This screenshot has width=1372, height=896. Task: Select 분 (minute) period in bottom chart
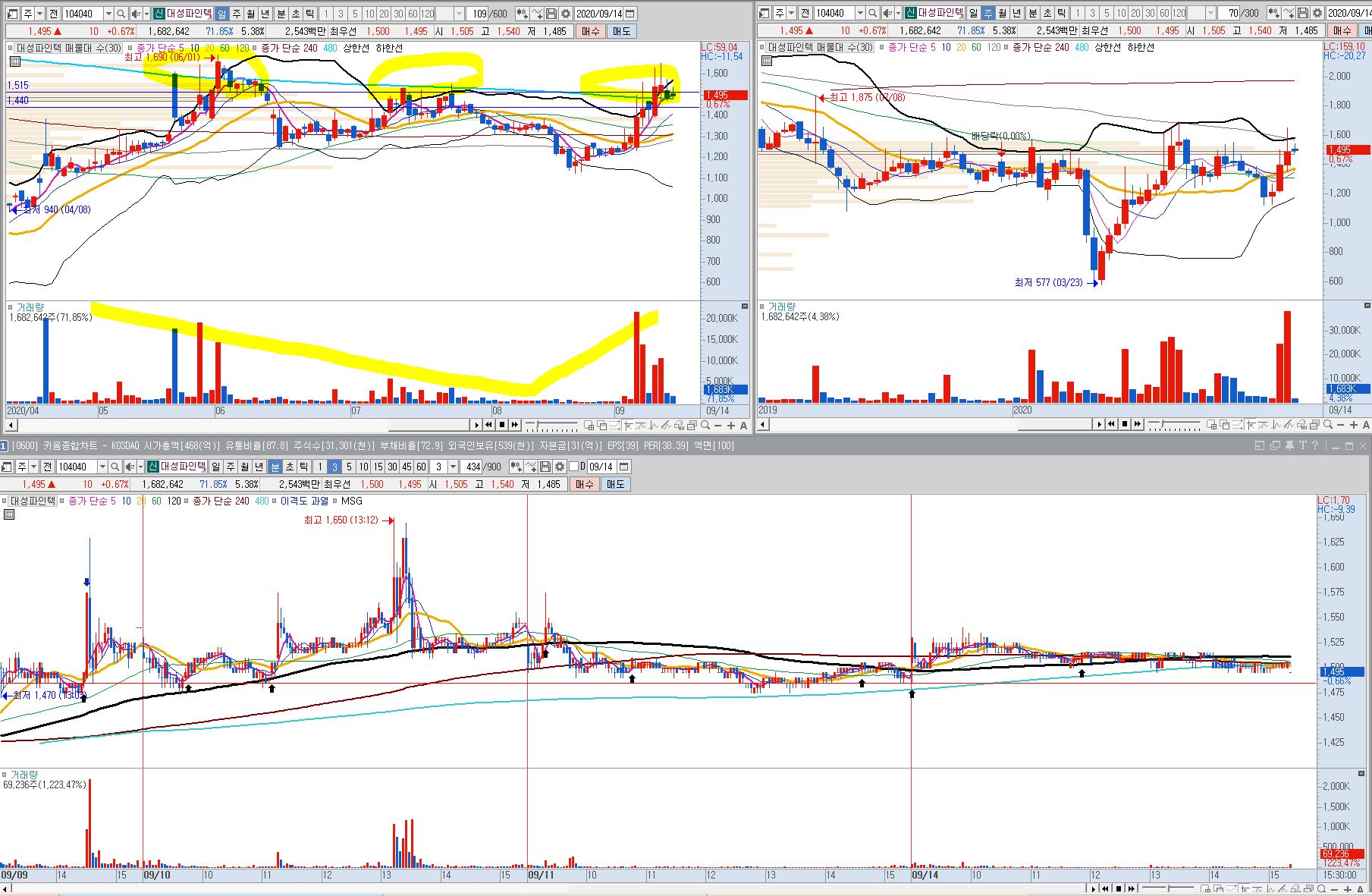[x=275, y=467]
